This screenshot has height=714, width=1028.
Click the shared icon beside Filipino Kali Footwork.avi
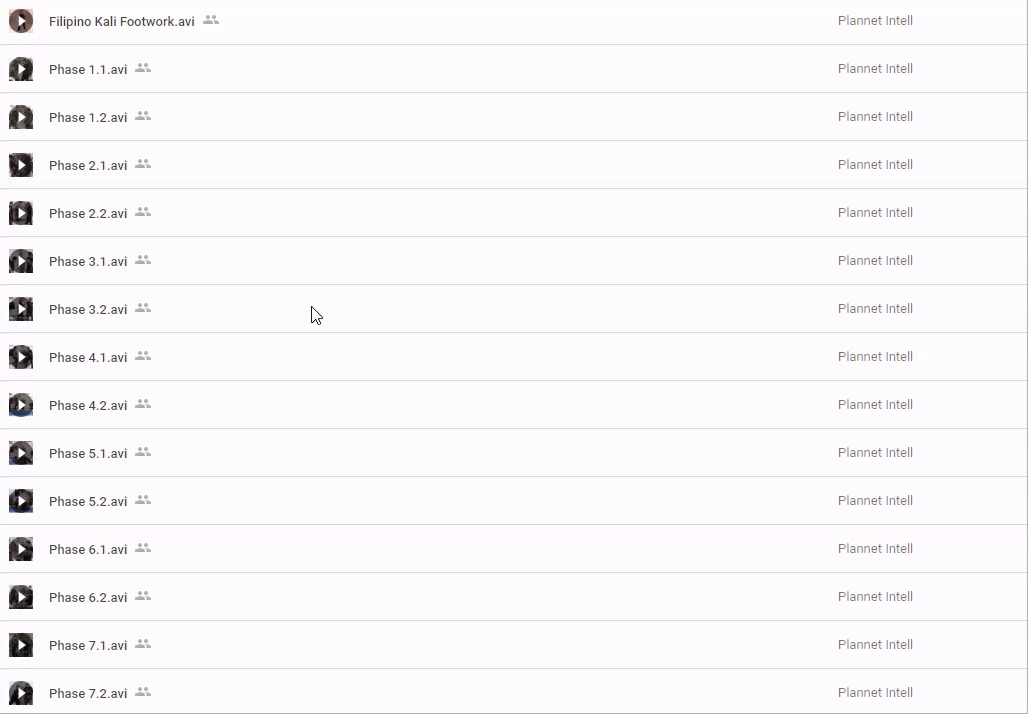click(210, 20)
